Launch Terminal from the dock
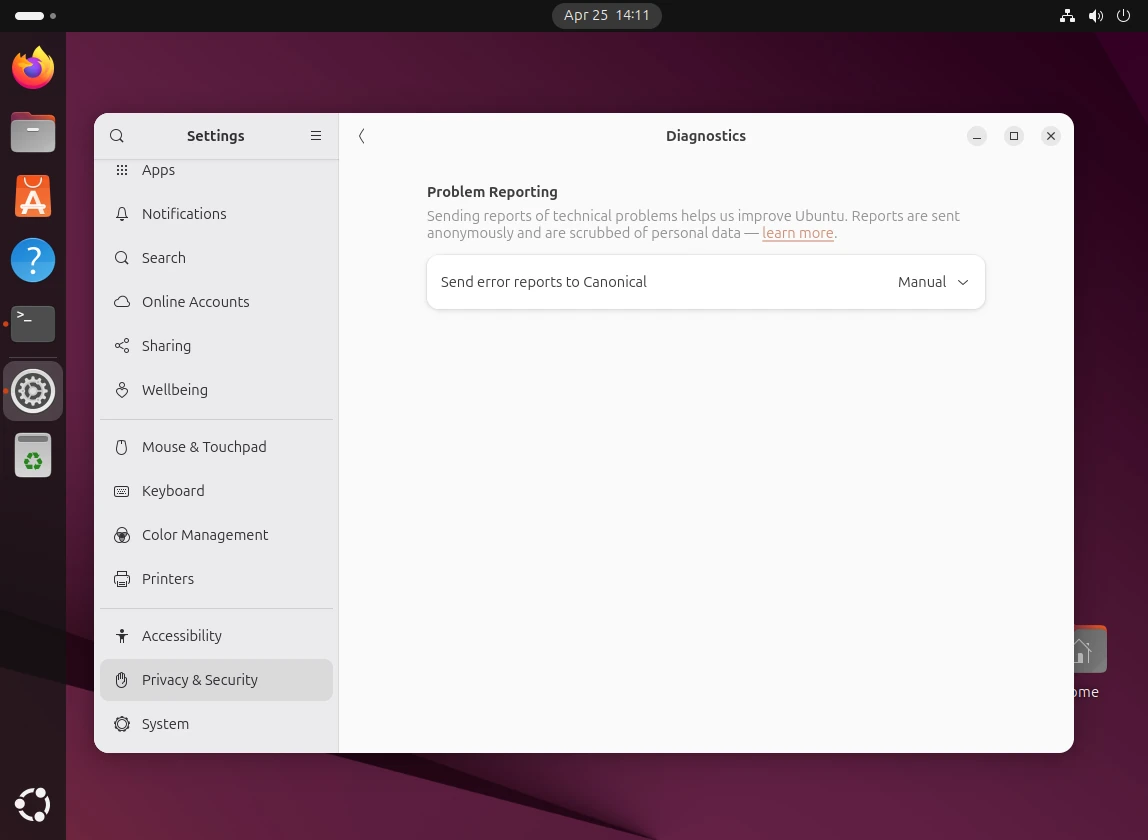This screenshot has width=1148, height=840. coord(33,324)
